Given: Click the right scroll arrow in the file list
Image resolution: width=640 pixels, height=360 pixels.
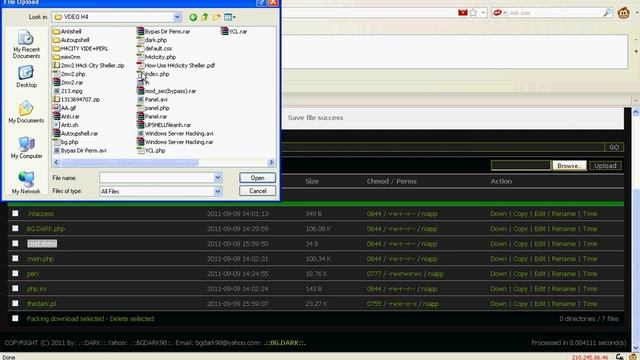Looking at the screenshot, I should click(x=271, y=162).
